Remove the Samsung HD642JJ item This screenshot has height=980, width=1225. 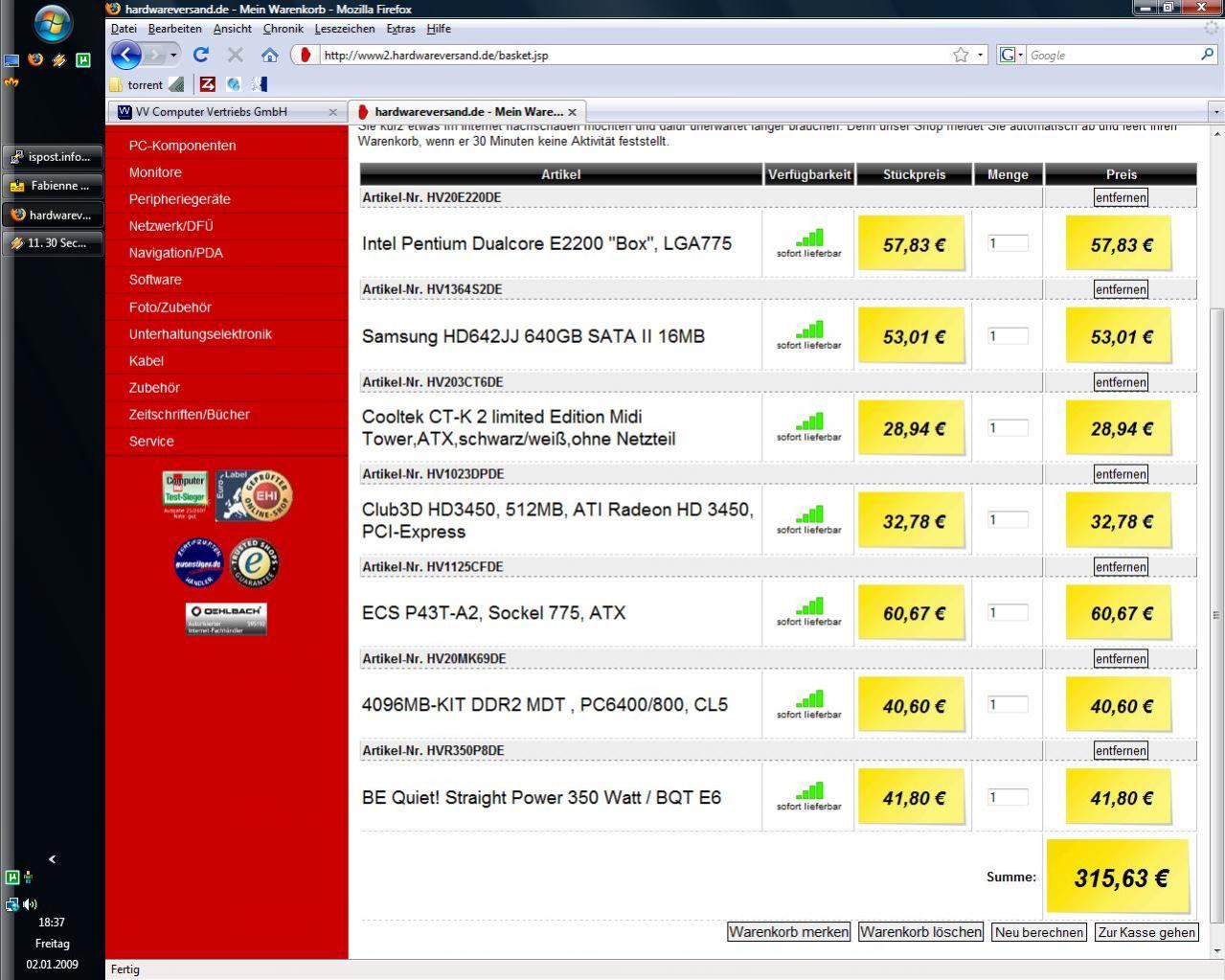(x=1121, y=289)
